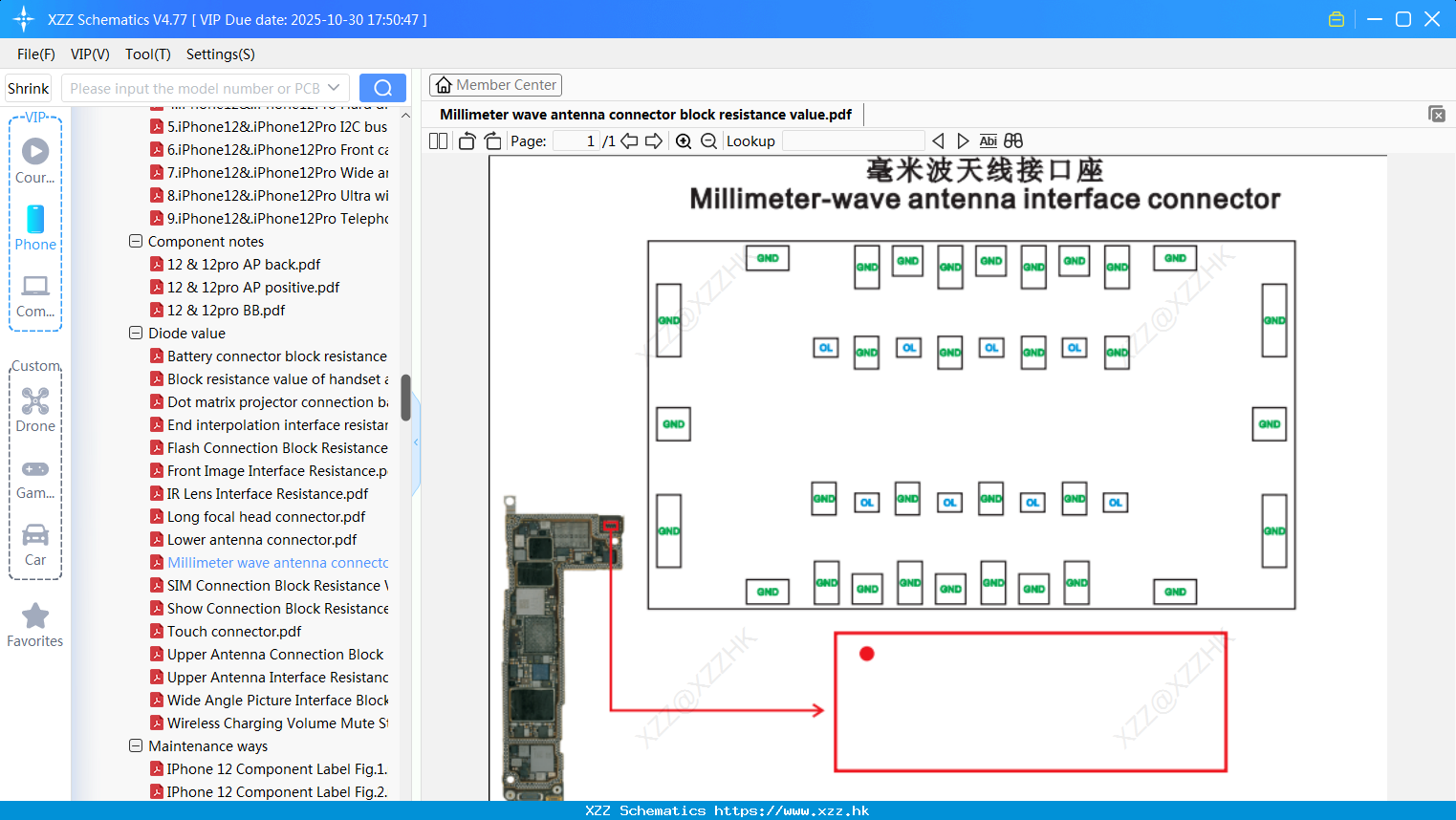
Task: Go to previous page arrow
Action: 629,140
